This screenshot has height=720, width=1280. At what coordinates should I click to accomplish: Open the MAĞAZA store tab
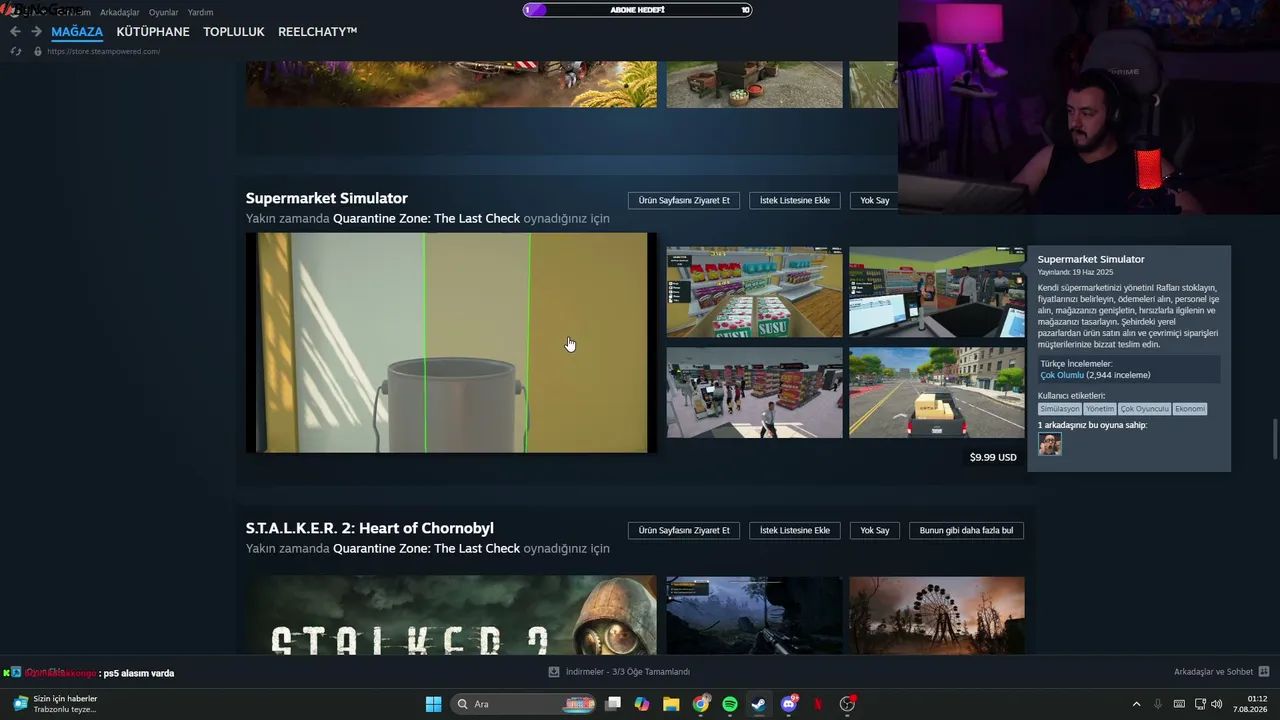coord(77,32)
